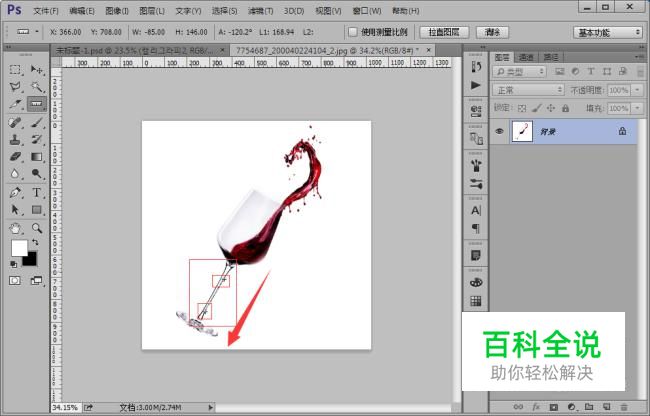Screen dimensions: 650x416
Task: Select the Rectangular Marquee tool
Action: pyautogui.click(x=15, y=70)
